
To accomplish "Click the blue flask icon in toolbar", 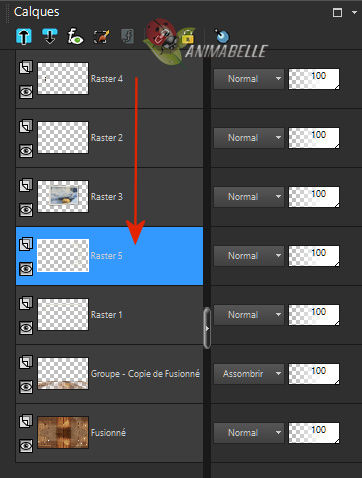I will pos(222,35).
